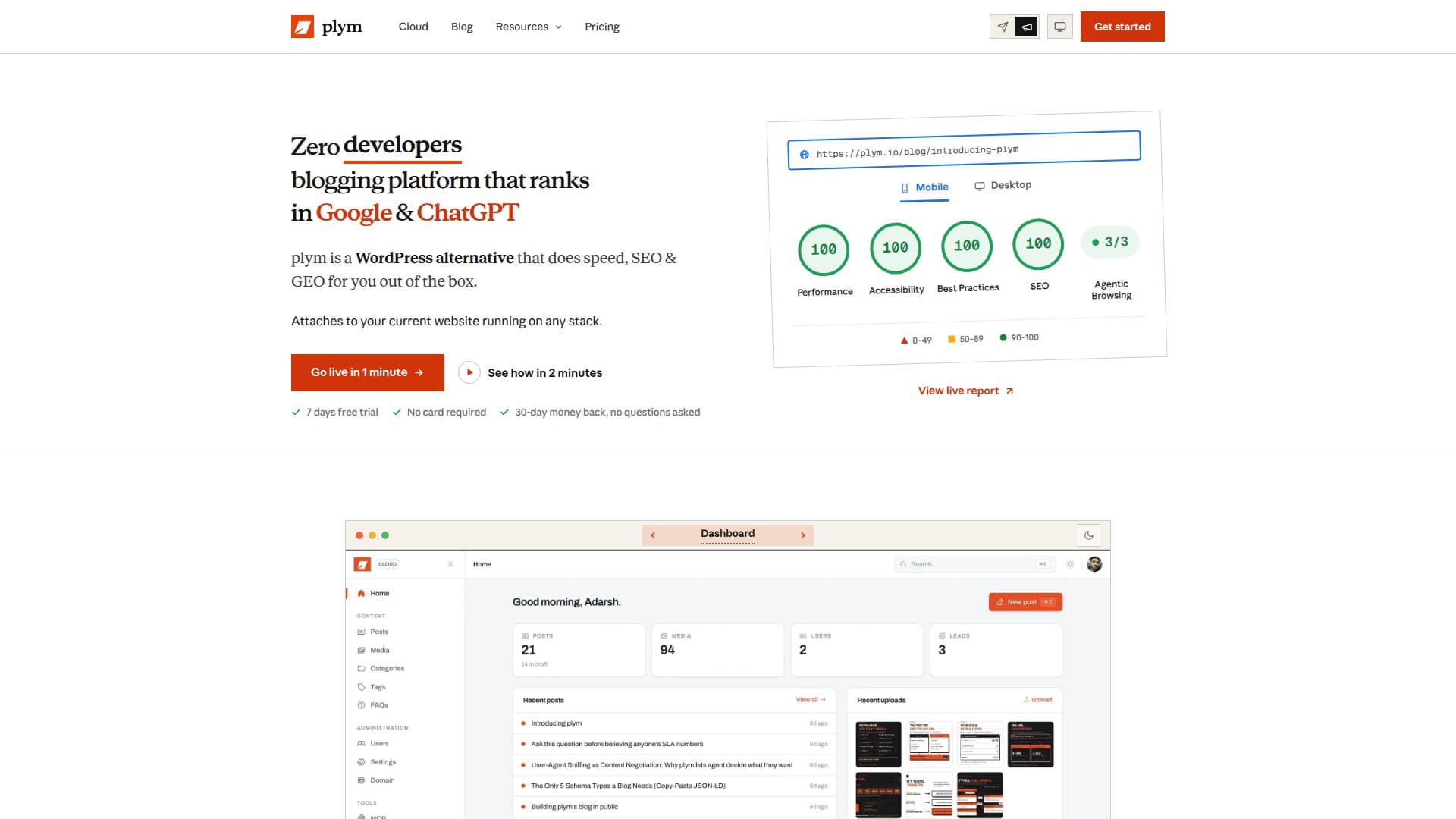Open the Blog nav item
1456x819 pixels.
462,27
